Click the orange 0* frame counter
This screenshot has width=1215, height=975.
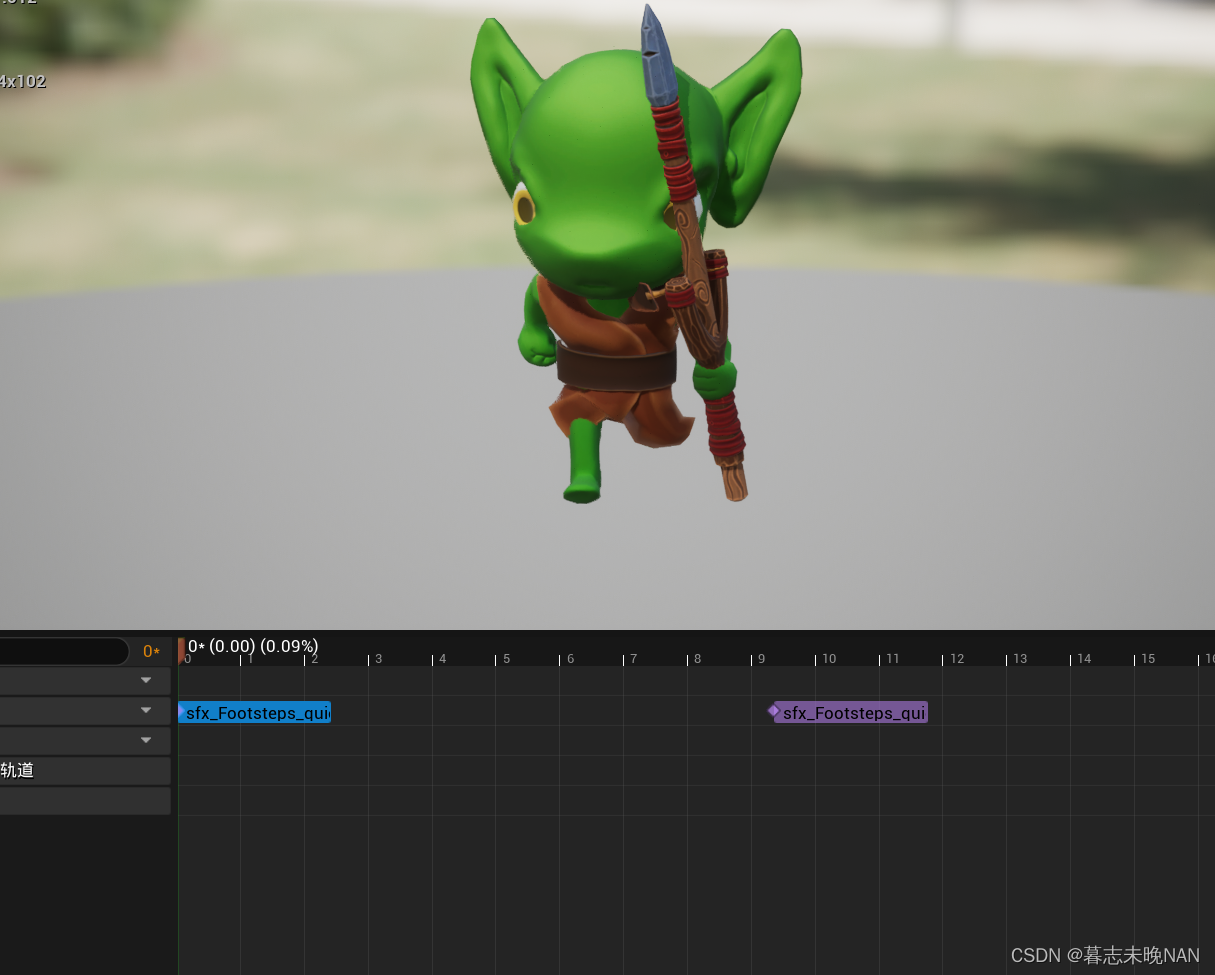pos(151,652)
